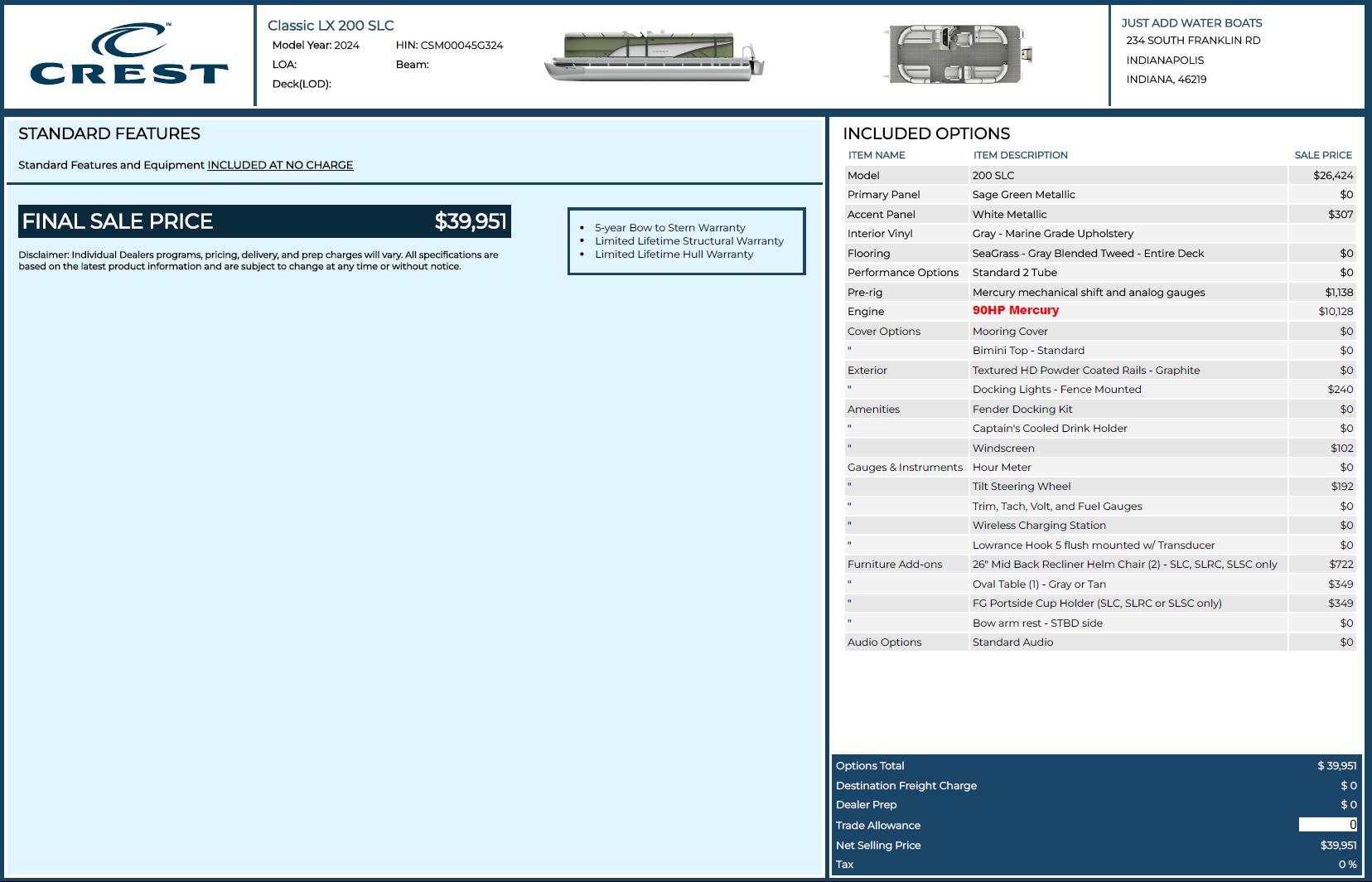Click the Fender Docking Kit row
Viewport: 1372px width, 882px height.
click(1100, 409)
